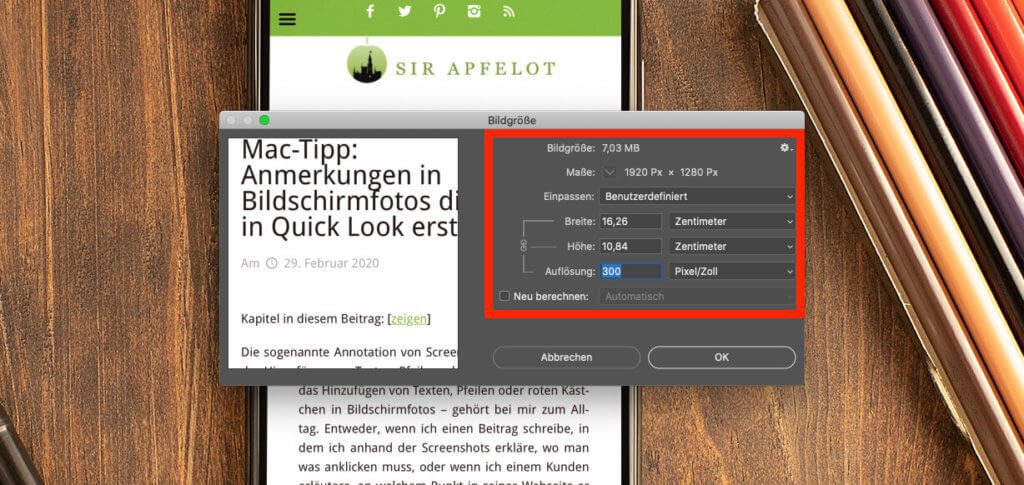Screen dimensions: 1024x485
Task: Click the 7,03 MB image size value
Action: pos(620,148)
